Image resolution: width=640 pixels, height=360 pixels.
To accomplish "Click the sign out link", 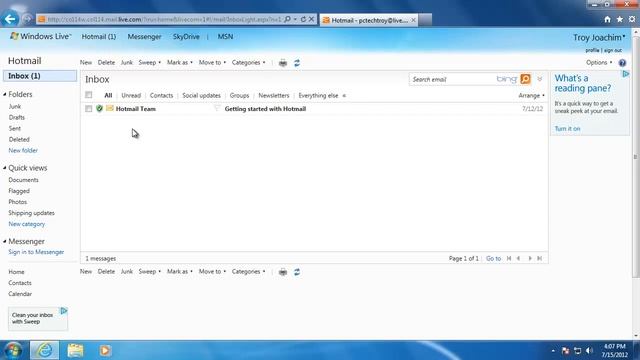I will pos(613,50).
